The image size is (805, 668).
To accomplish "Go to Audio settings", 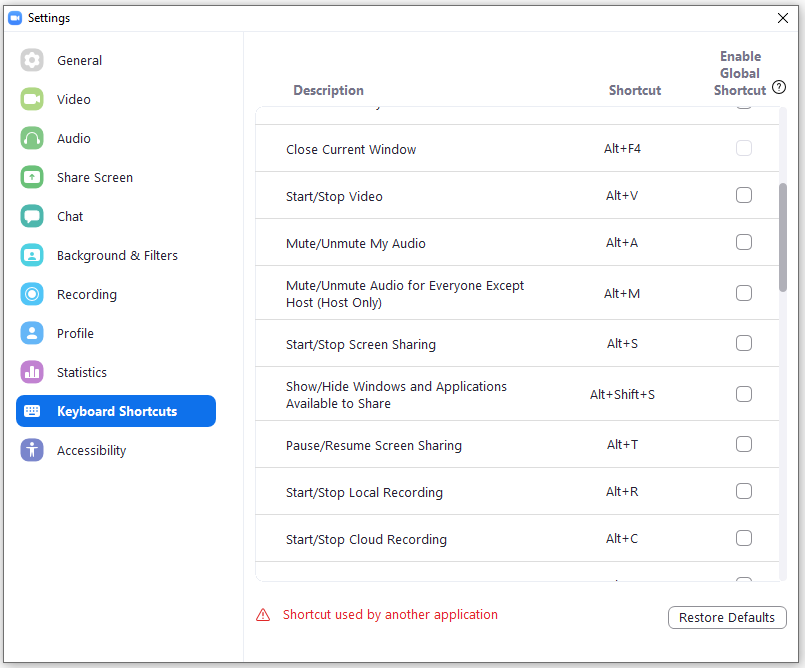I will (116, 138).
